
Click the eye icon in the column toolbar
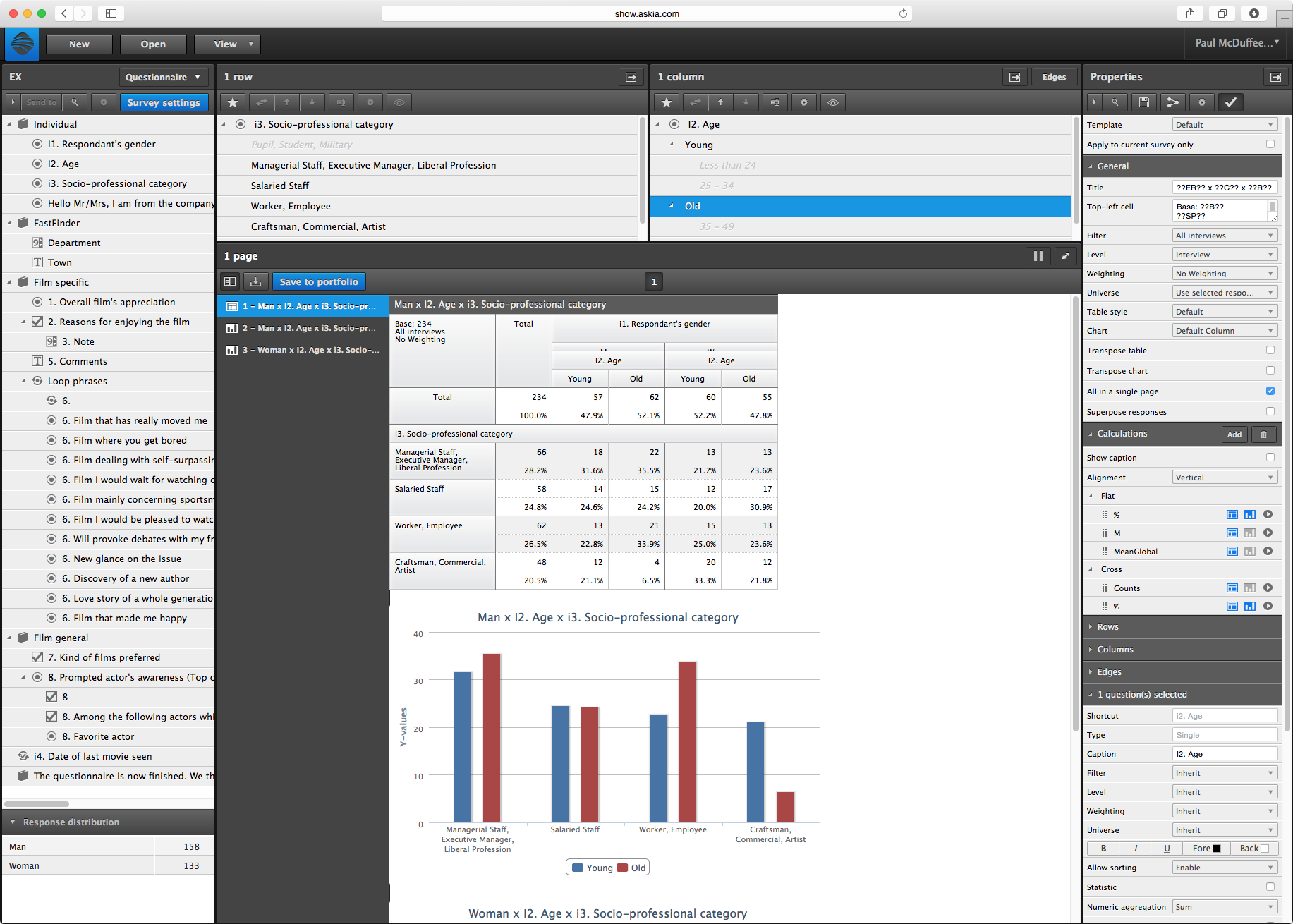coord(832,102)
